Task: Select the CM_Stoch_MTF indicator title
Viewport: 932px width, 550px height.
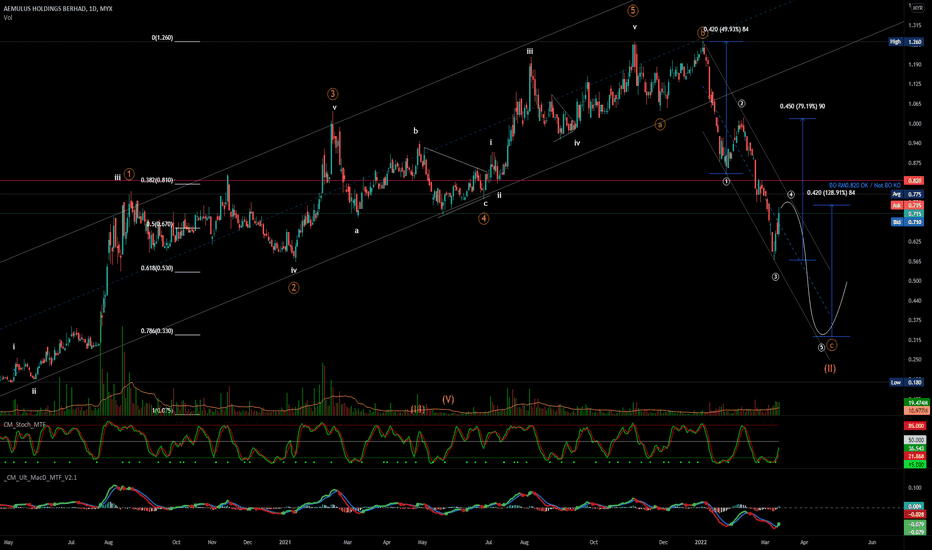Action: (x=24, y=425)
